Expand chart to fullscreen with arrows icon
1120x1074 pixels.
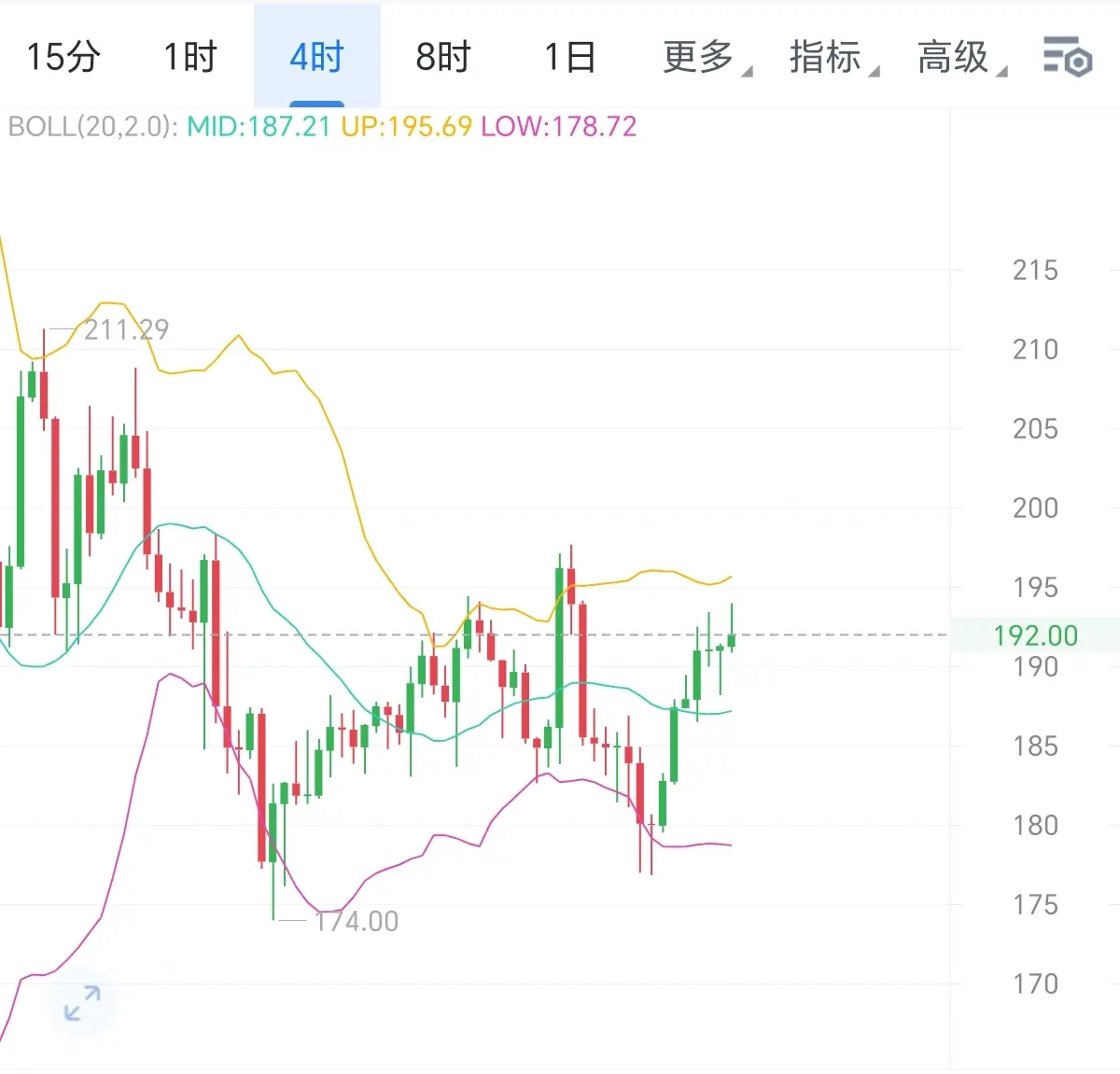point(82,1003)
